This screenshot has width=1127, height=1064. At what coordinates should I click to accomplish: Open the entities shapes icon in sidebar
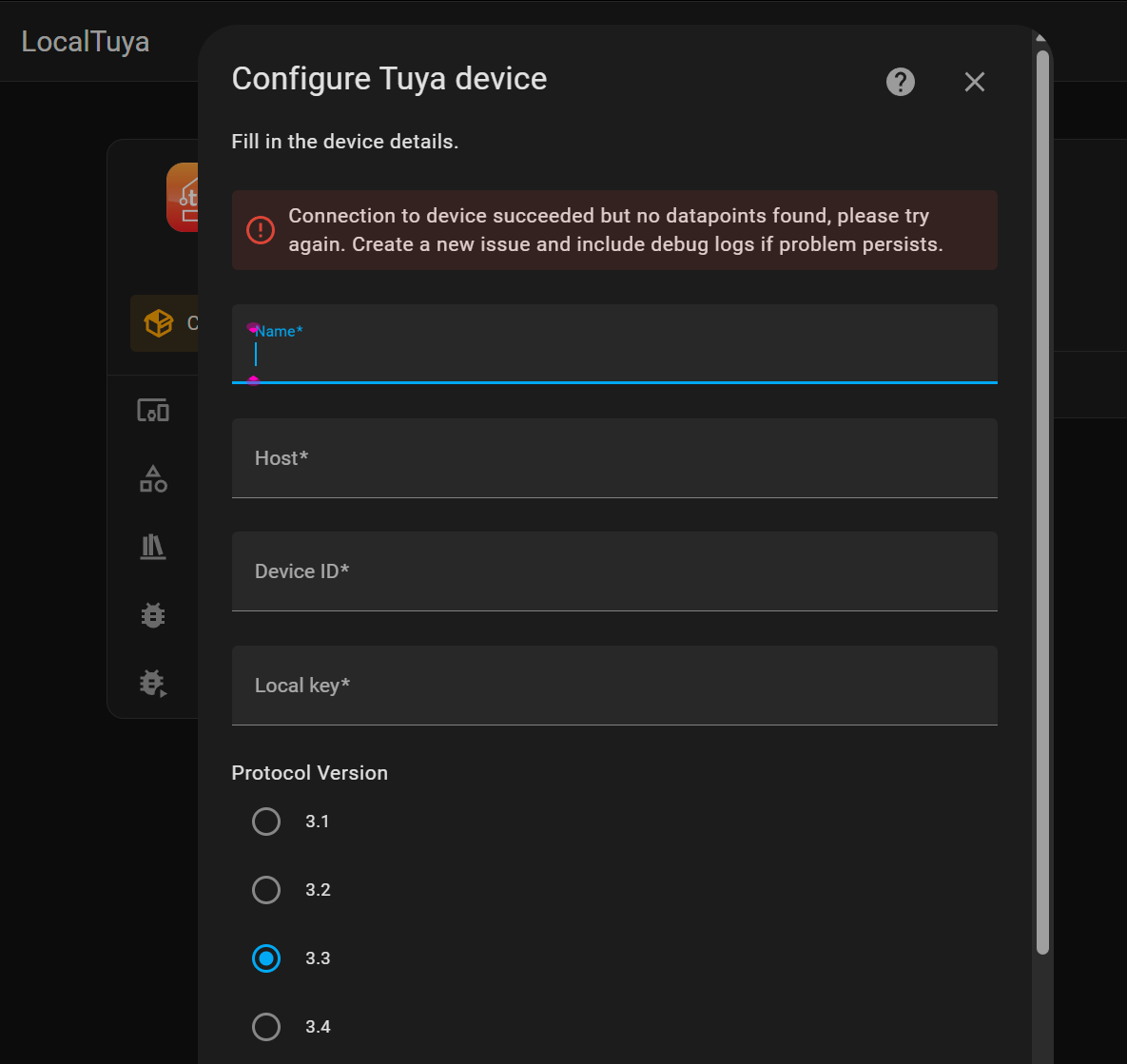pos(152,478)
